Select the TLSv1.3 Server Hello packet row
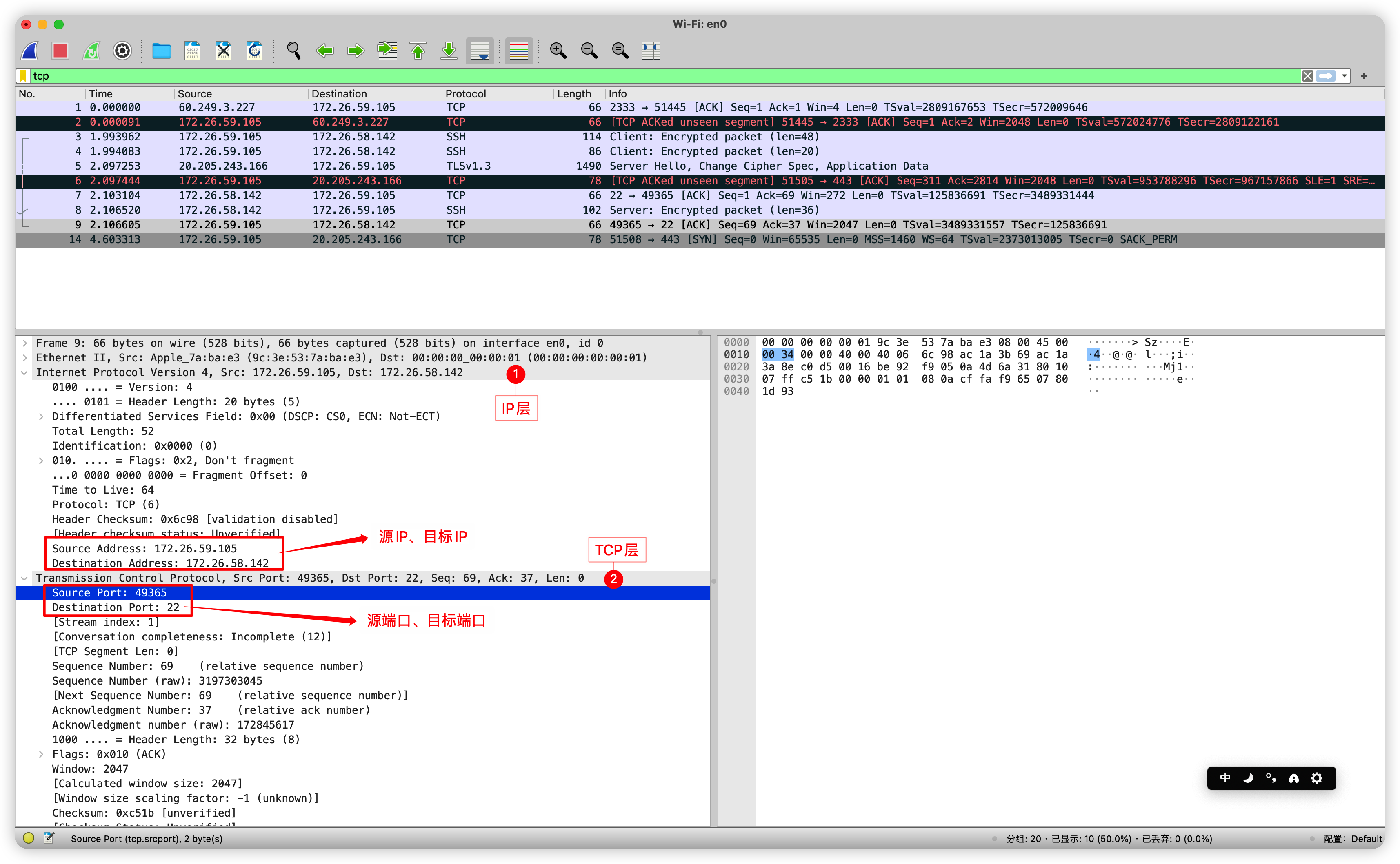Screen dimensions: 1400x864 (x=457, y=166)
